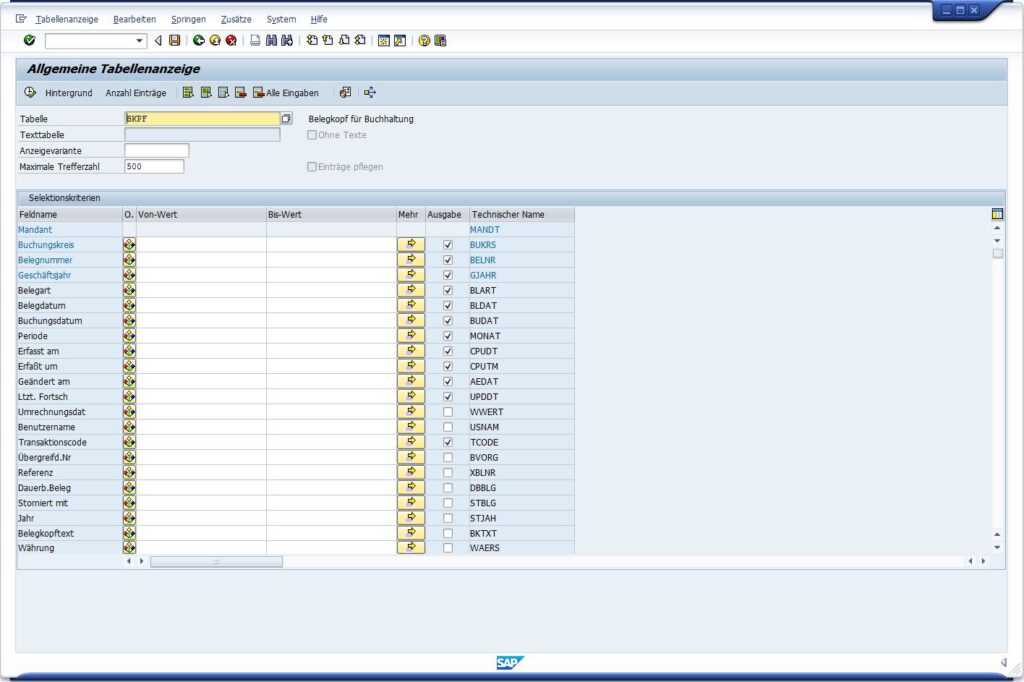Click the yellow Help question mark icon
This screenshot has height=682, width=1024.
pos(424,41)
